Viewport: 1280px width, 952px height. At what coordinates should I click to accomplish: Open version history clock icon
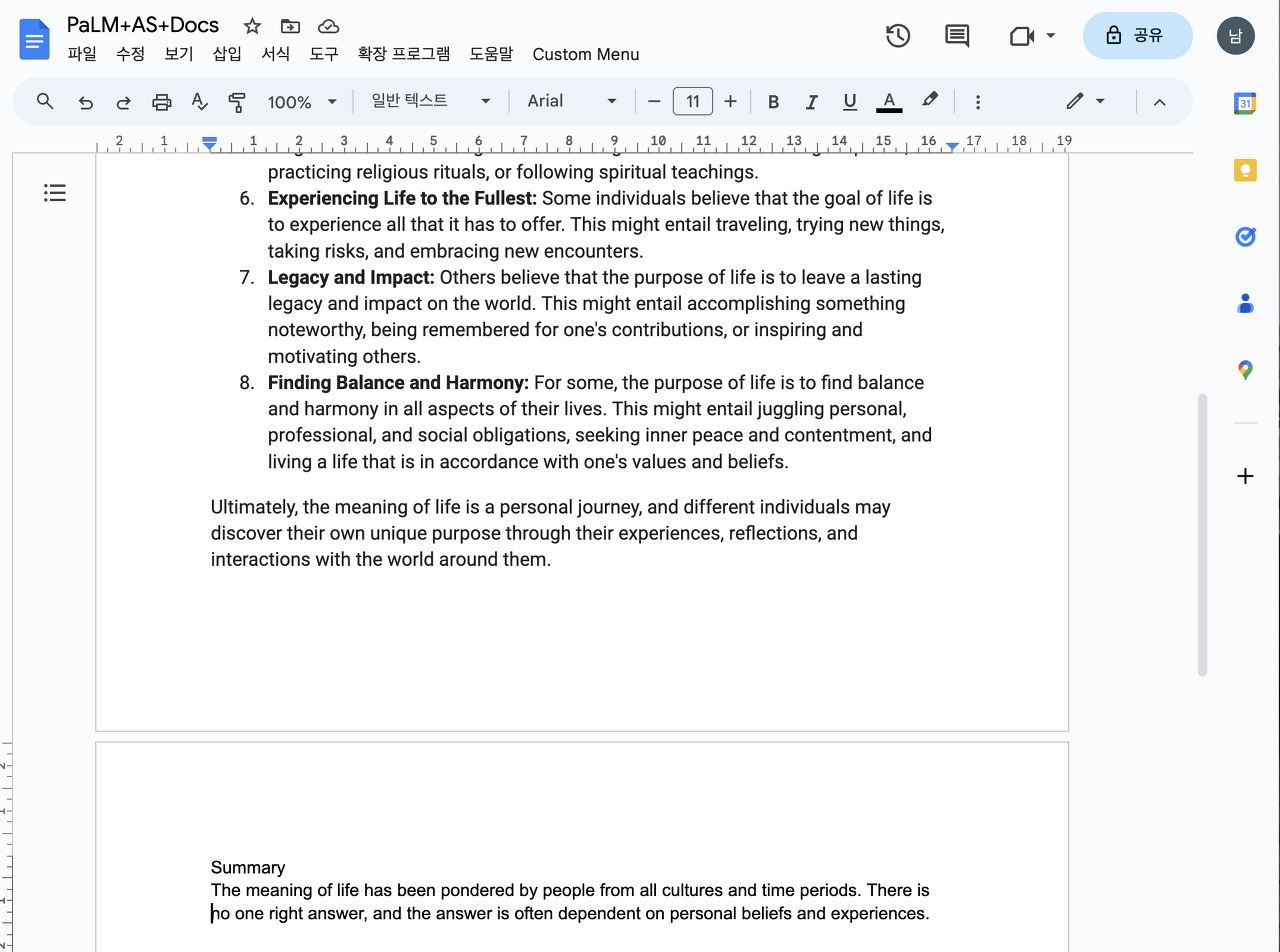[898, 36]
